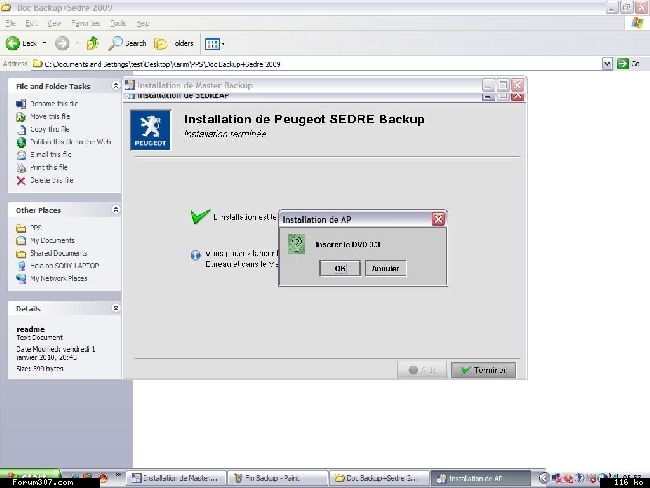The width and height of the screenshot is (650, 488).
Task: Open the Views dropdown button
Action: tap(214, 44)
